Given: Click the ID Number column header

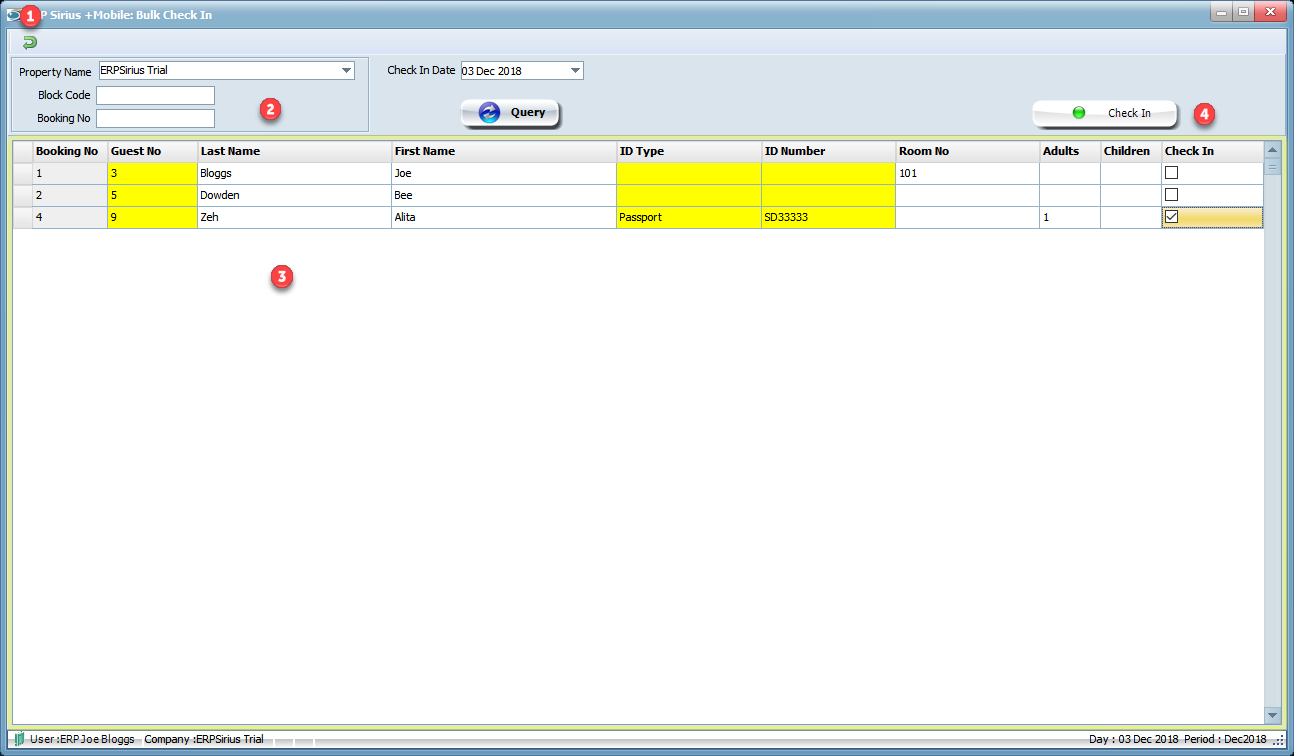Looking at the screenshot, I should pos(828,151).
